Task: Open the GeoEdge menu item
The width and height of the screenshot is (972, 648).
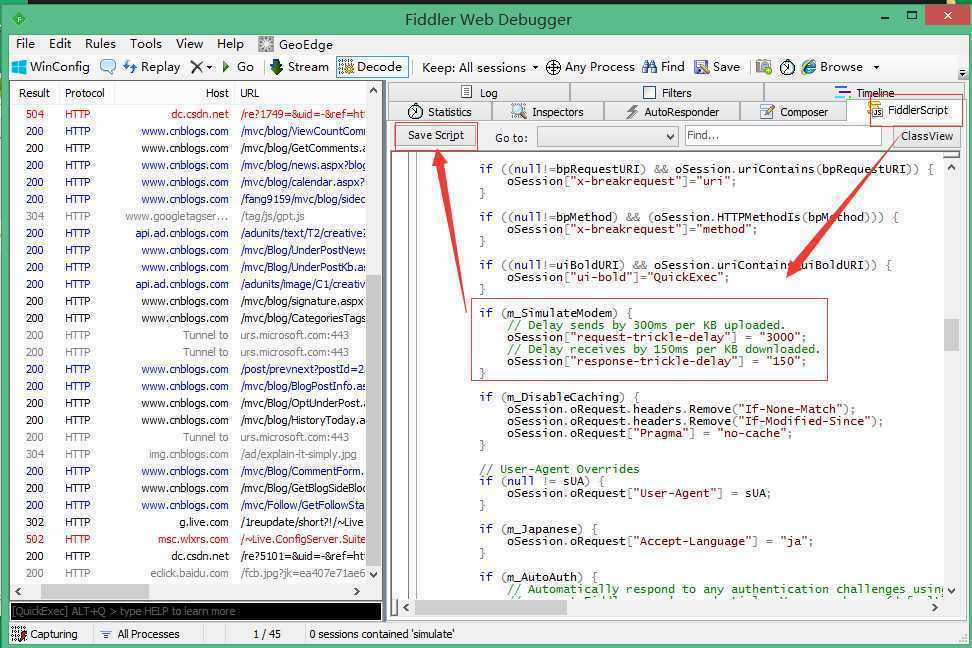Action: pyautogui.click(x=296, y=44)
